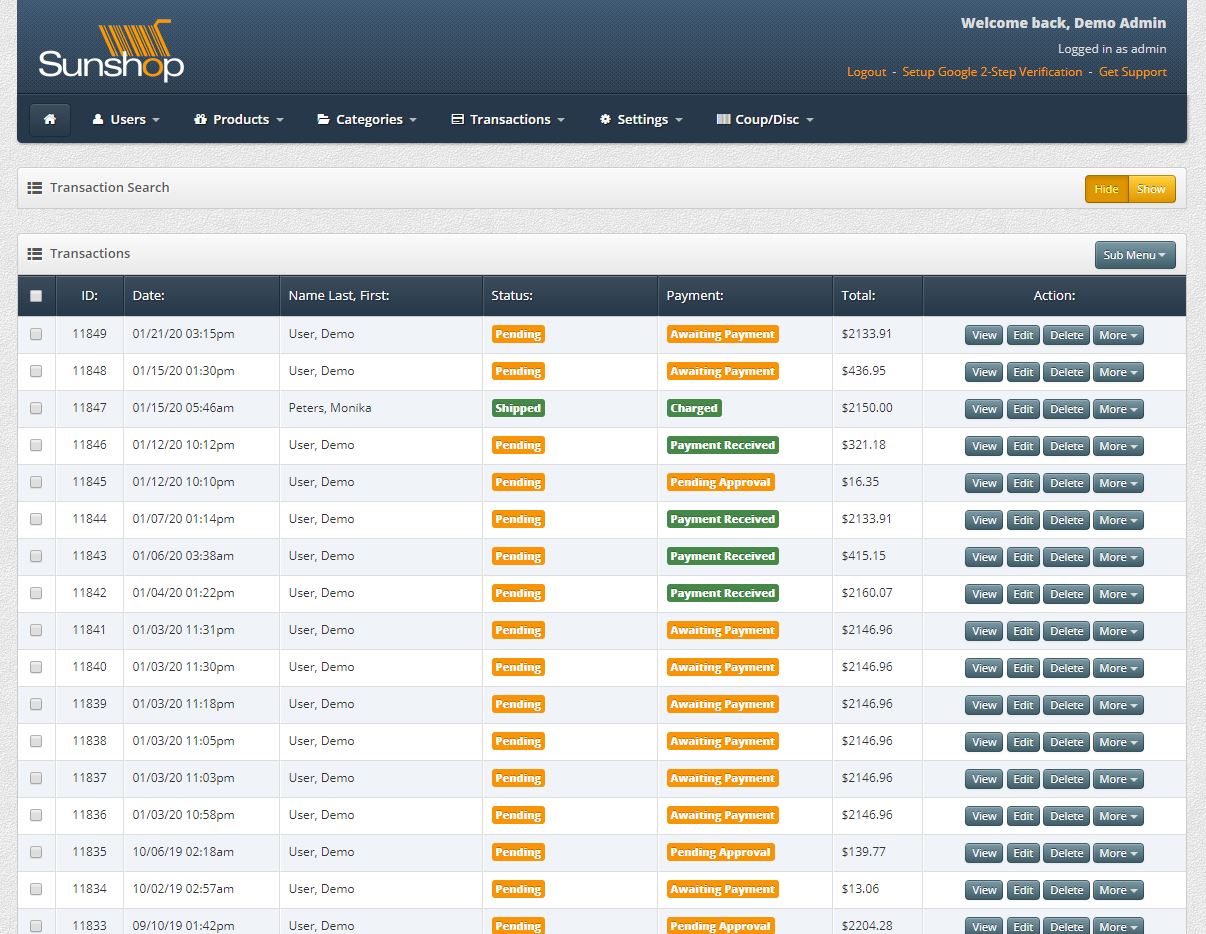Delete transaction 11834
Image resolution: width=1206 pixels, height=934 pixels.
(1066, 890)
